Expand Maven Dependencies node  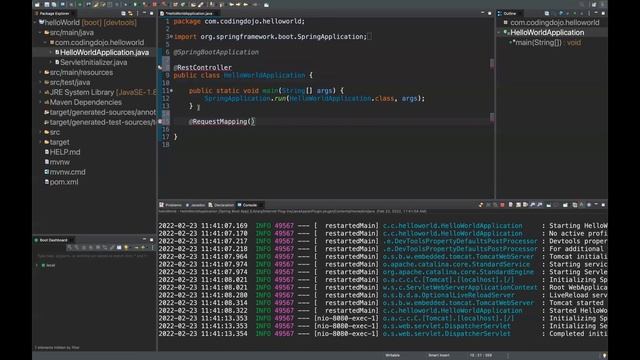pyautogui.click(x=40, y=102)
